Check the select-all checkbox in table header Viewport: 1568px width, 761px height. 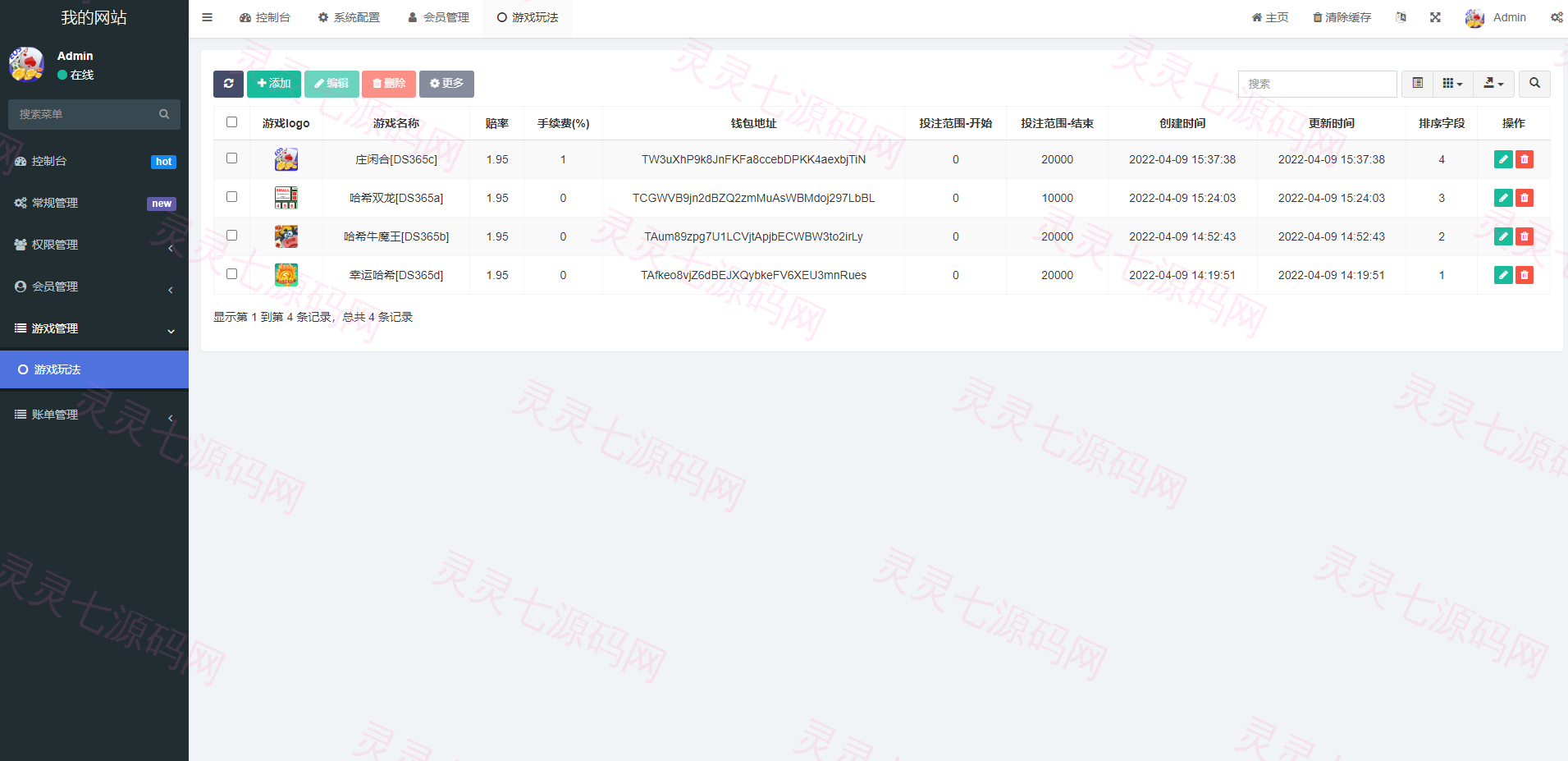coord(231,122)
